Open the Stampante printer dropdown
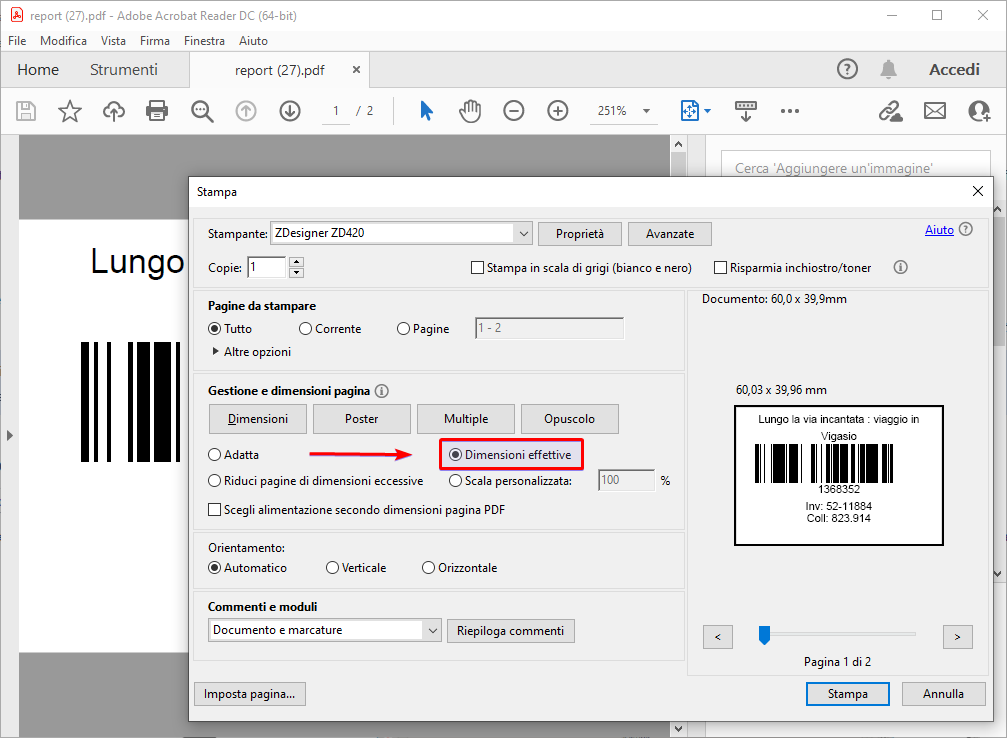 [x=523, y=234]
